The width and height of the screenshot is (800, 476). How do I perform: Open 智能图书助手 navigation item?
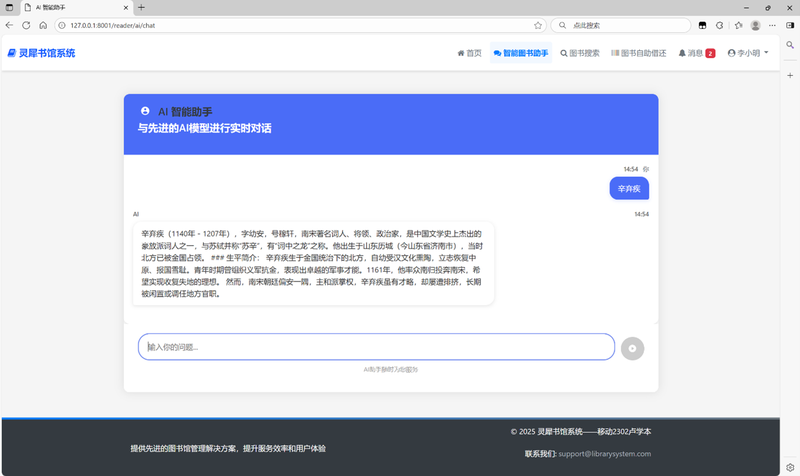click(521, 53)
